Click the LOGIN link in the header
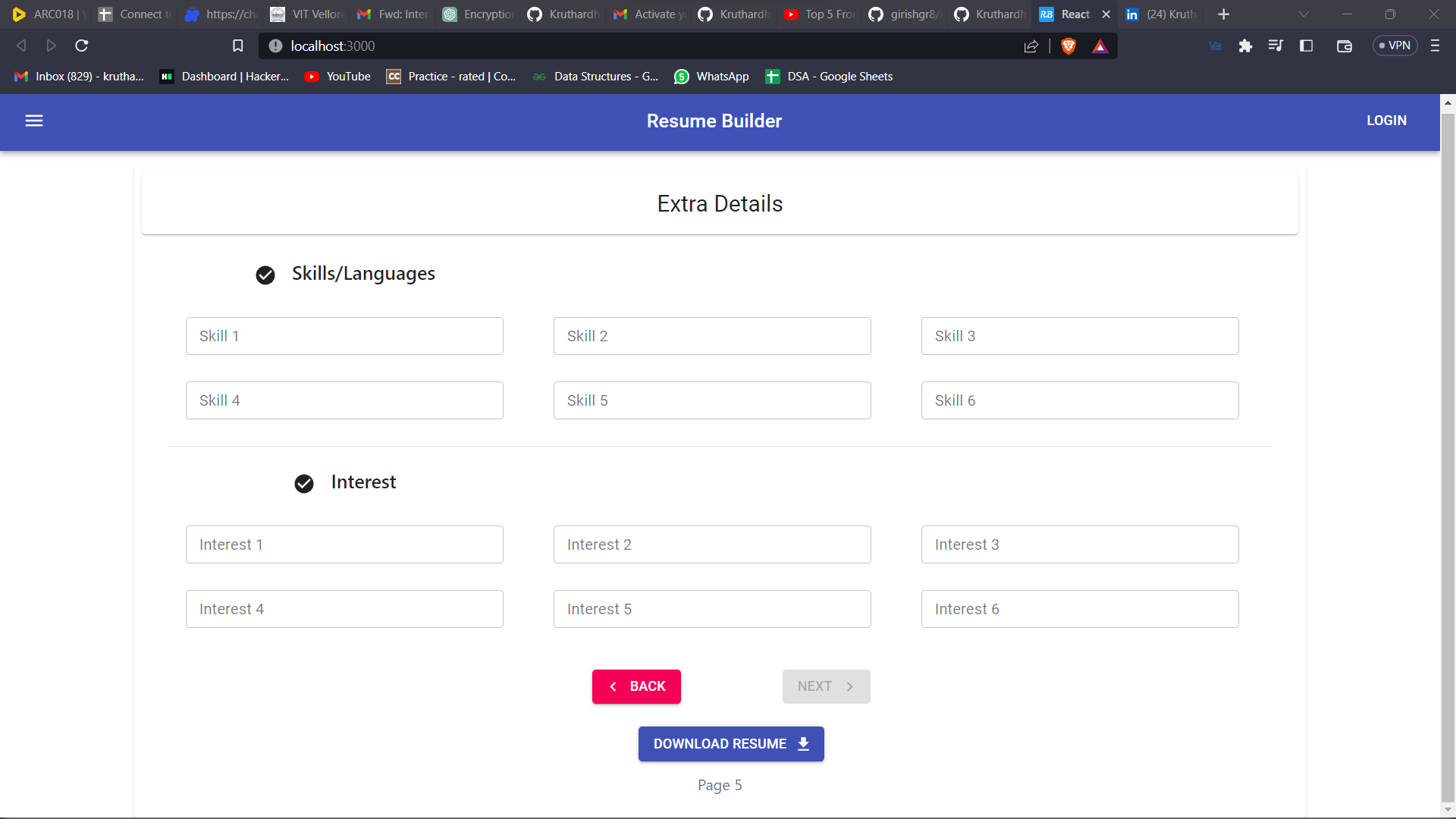Image resolution: width=1456 pixels, height=819 pixels. (x=1386, y=121)
